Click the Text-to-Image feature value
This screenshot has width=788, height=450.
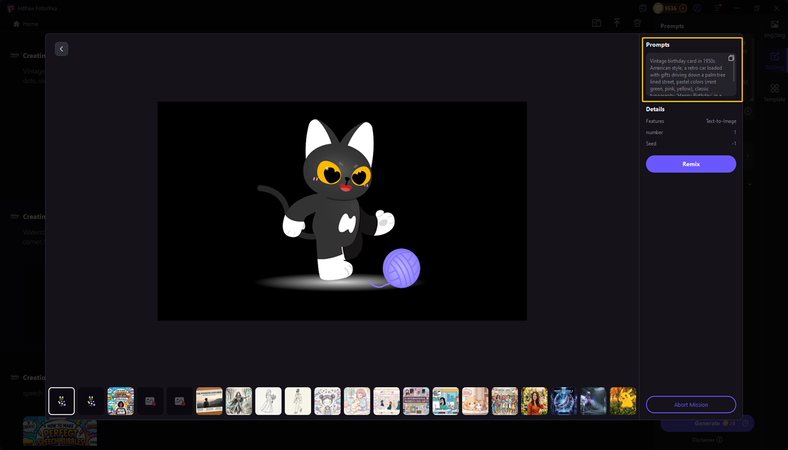point(721,121)
